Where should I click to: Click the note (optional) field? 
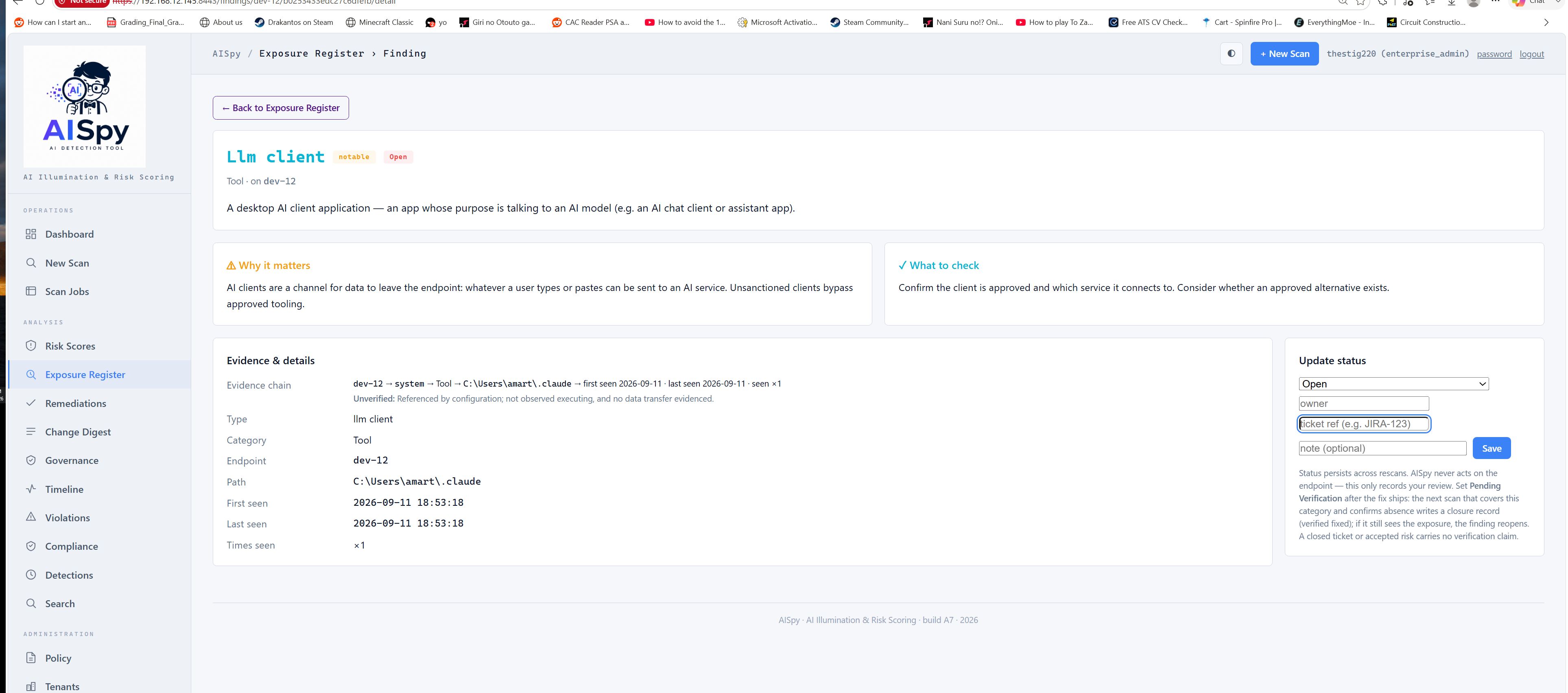[x=1382, y=448]
